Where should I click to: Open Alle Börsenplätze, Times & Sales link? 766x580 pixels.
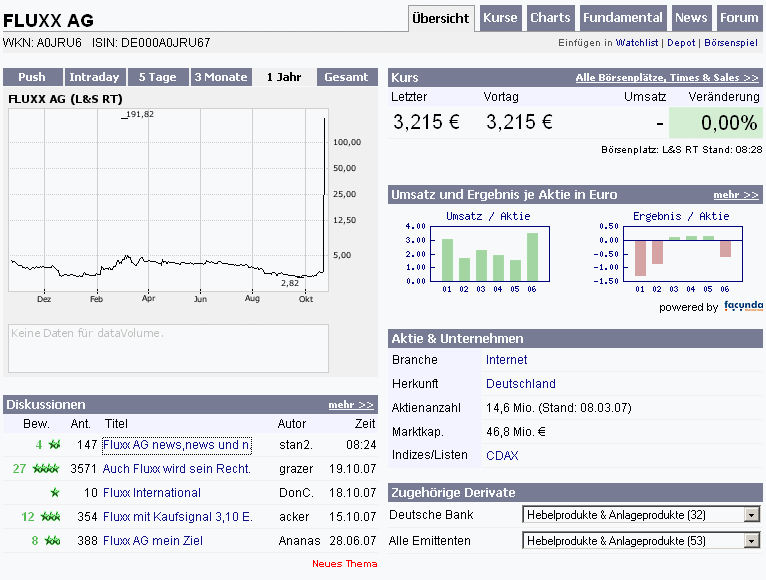coord(667,78)
